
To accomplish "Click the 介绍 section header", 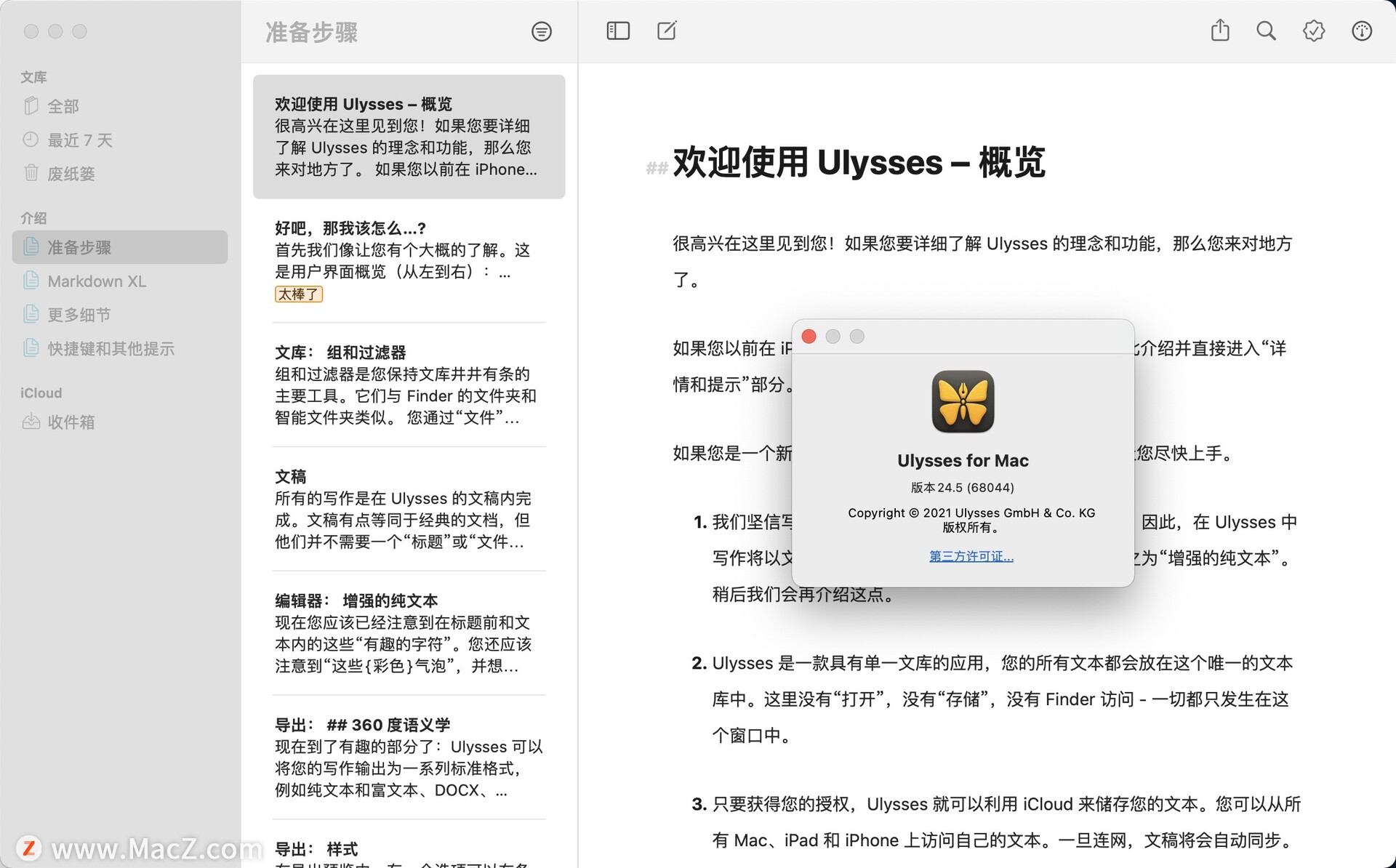I will [33, 218].
